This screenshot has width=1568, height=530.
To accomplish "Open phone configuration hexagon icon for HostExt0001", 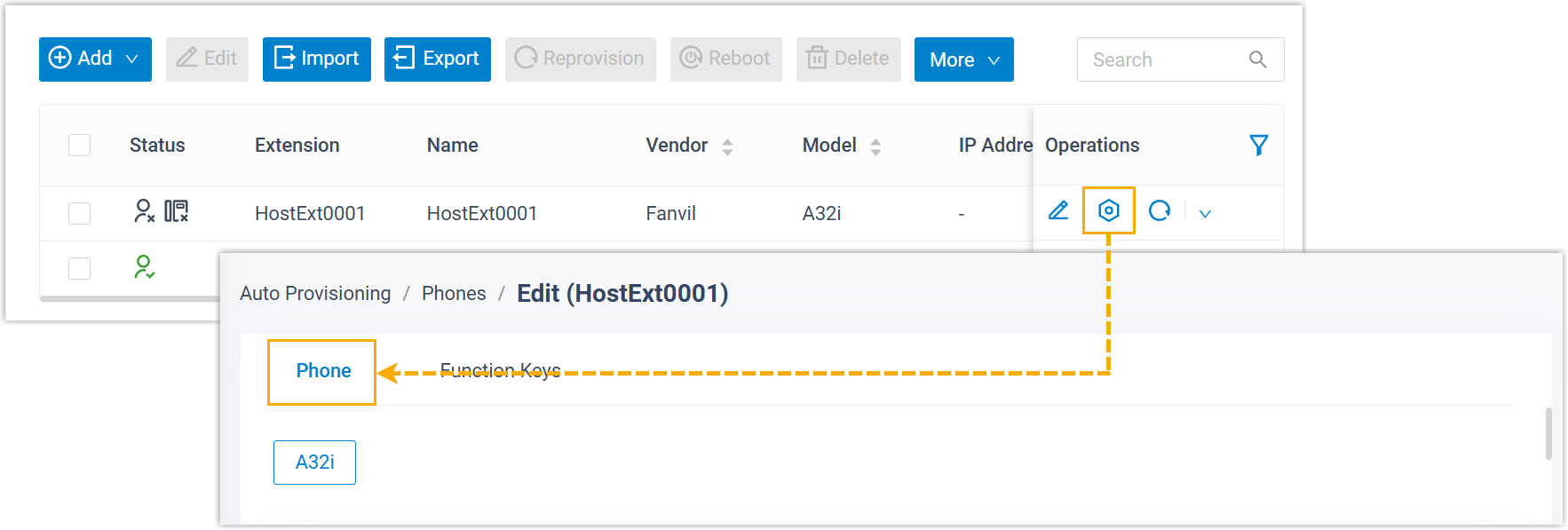I will point(1108,211).
